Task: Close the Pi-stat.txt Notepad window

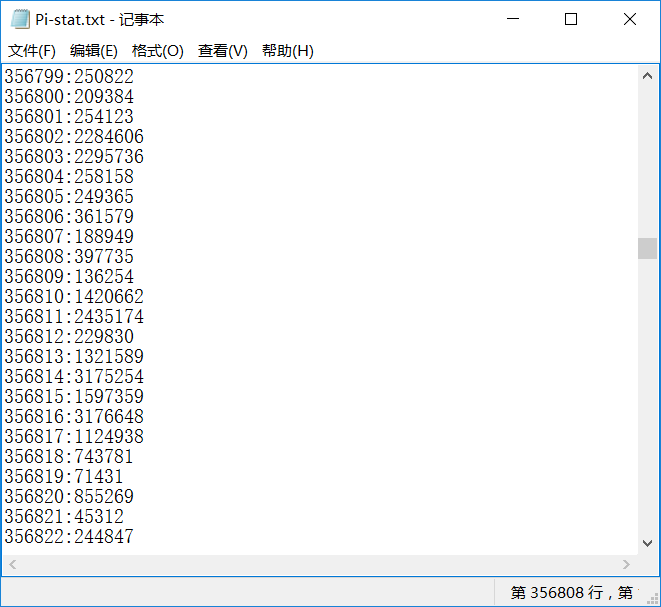Action: [x=629, y=19]
